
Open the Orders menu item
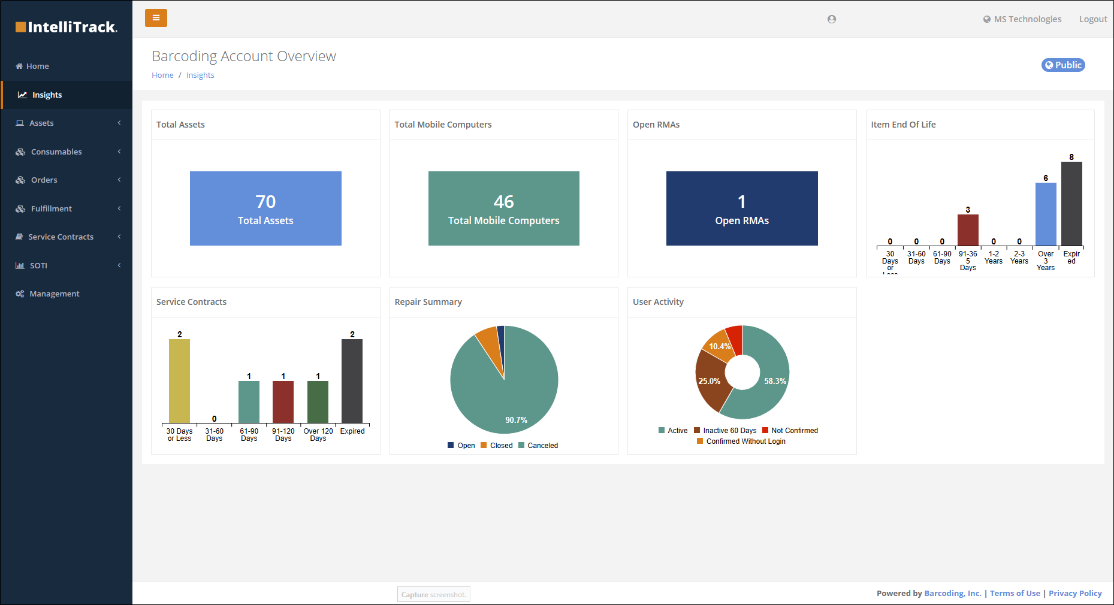pyautogui.click(x=66, y=180)
